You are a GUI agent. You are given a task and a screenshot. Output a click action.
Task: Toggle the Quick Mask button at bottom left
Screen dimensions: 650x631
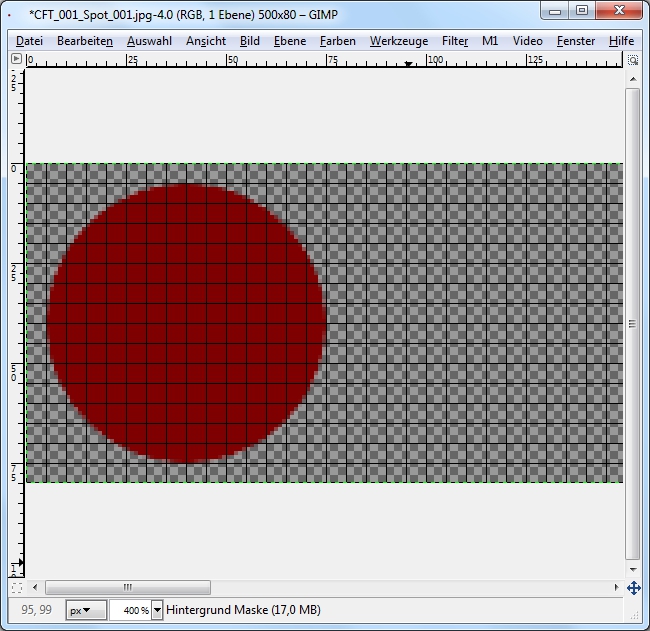(x=17, y=587)
